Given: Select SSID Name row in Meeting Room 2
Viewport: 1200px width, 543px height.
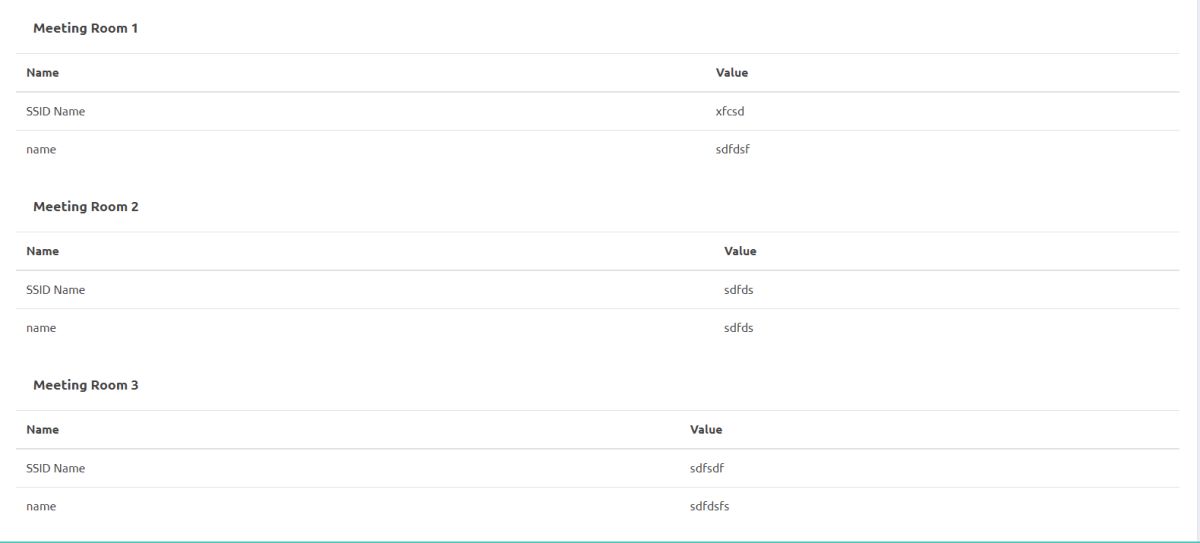Looking at the screenshot, I should pyautogui.click(x=598, y=290).
